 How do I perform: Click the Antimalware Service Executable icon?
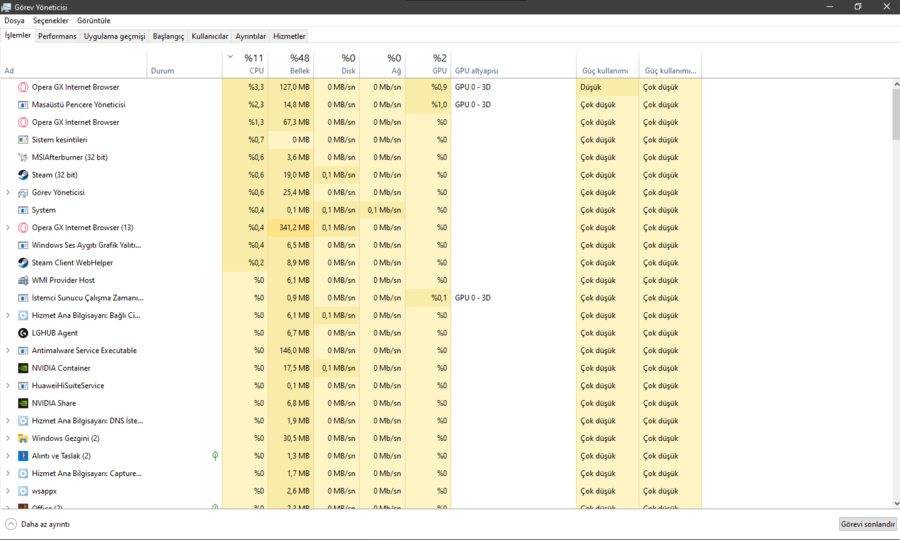23,351
